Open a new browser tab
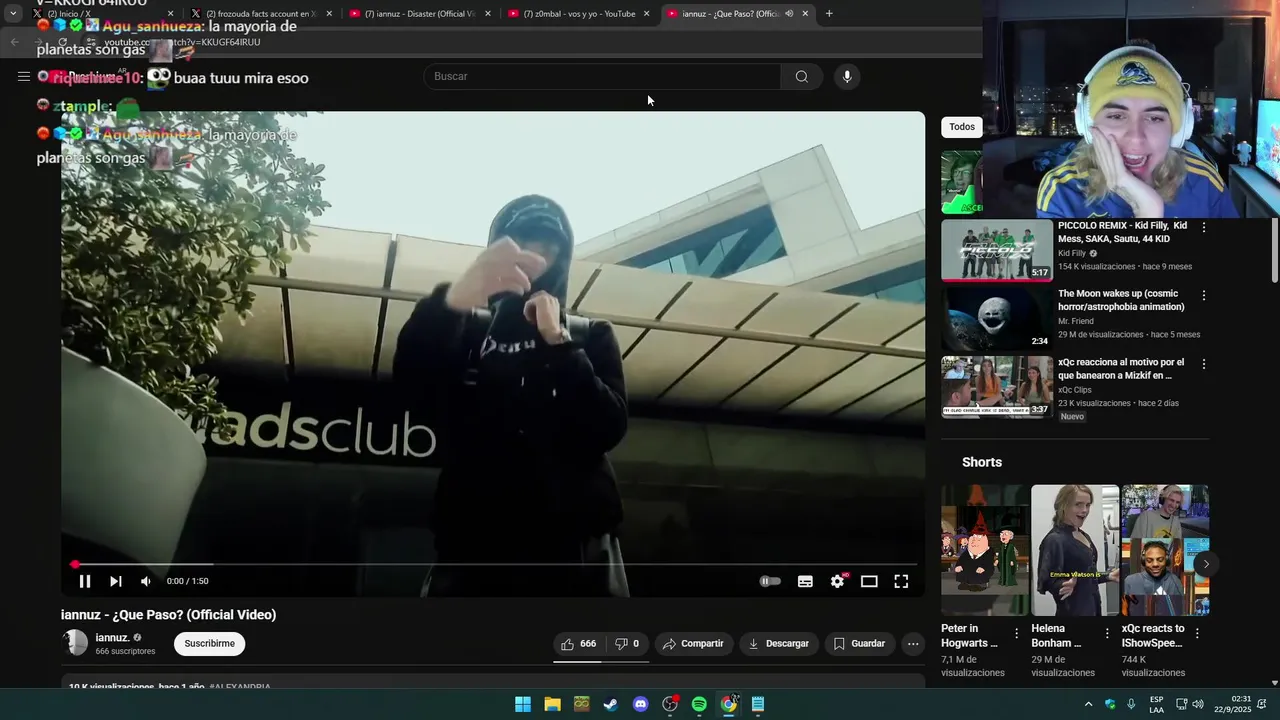Viewport: 1280px width, 720px height. point(829,14)
